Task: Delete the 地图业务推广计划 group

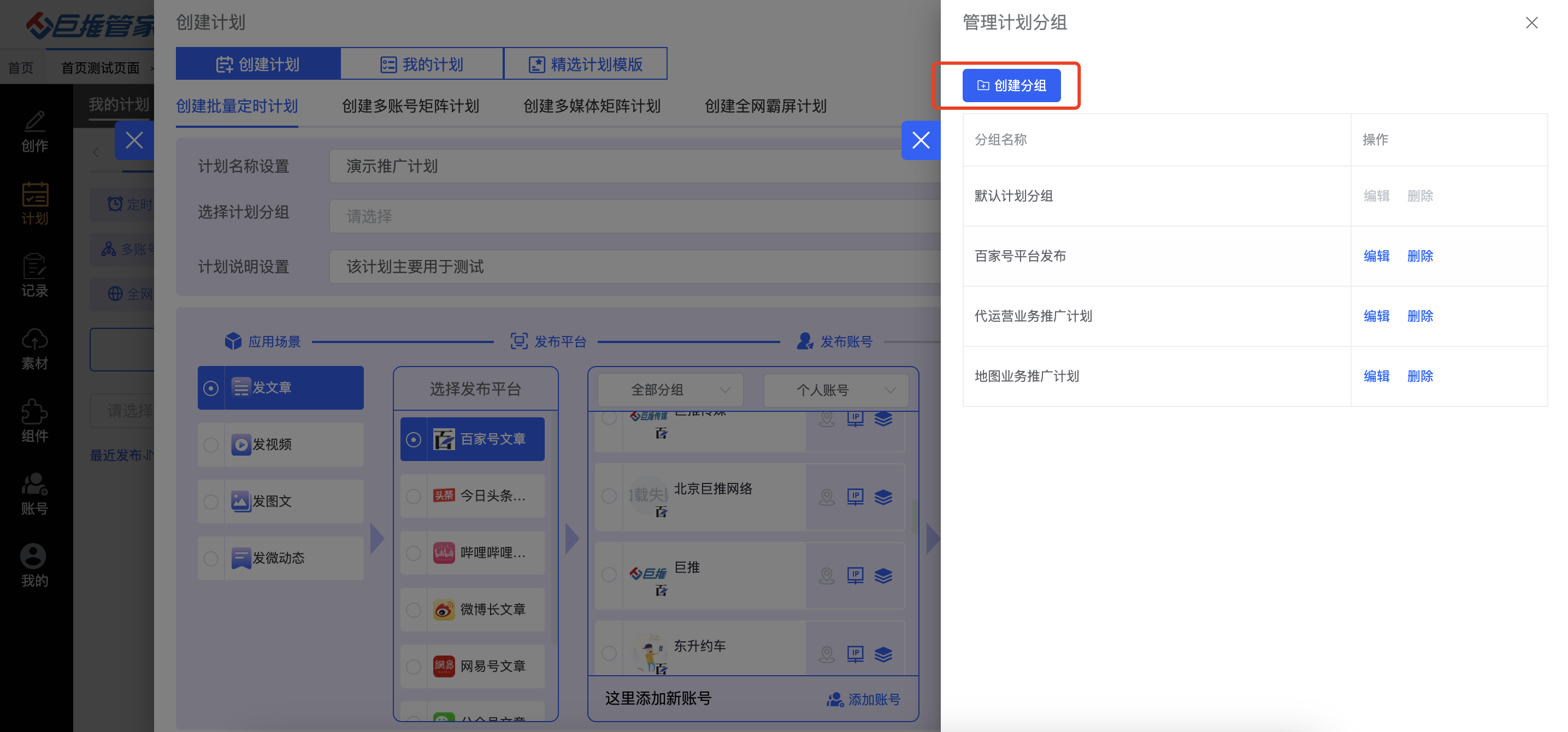Action: pos(1420,376)
